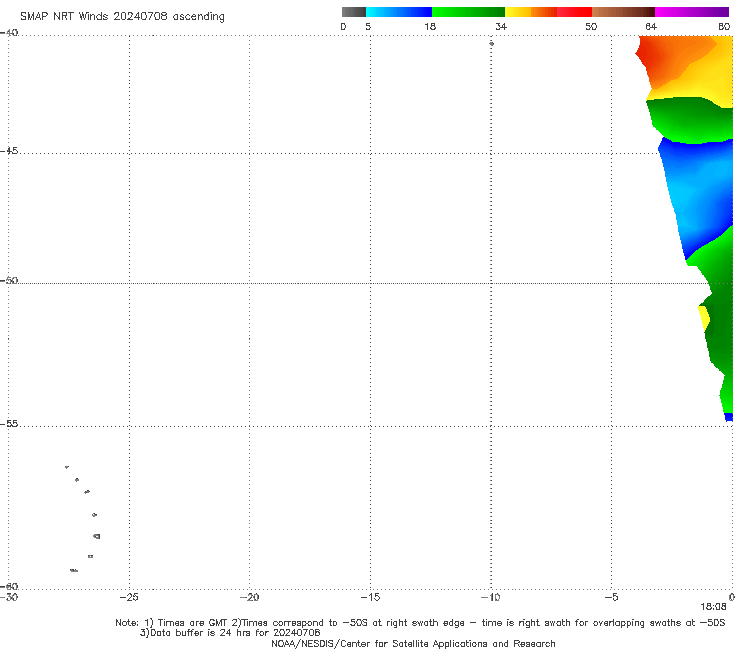Click the magenta-purple segment of the color bar
Image resolution: width=740 pixels, height=650 pixels.
692,12
